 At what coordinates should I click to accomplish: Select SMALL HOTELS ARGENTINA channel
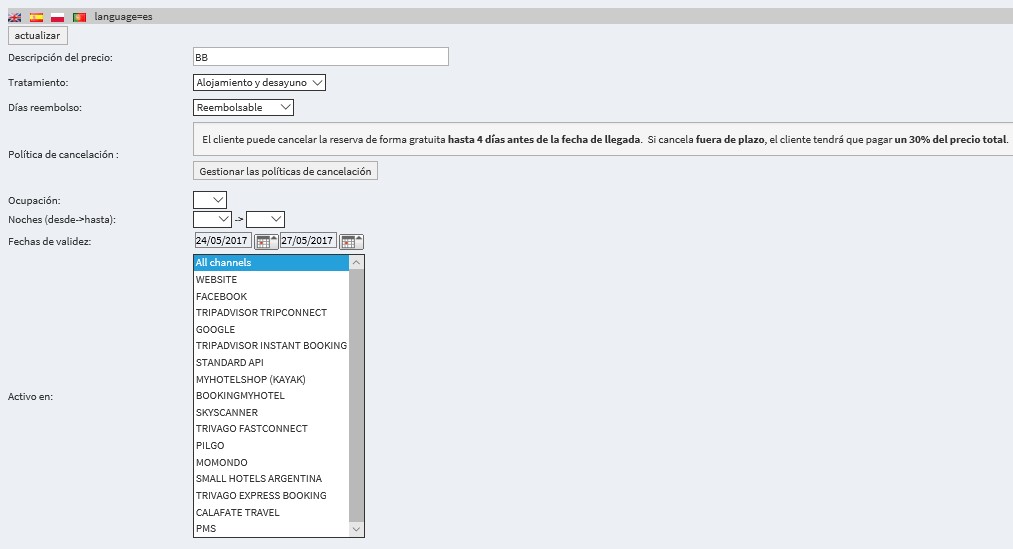click(x=271, y=479)
